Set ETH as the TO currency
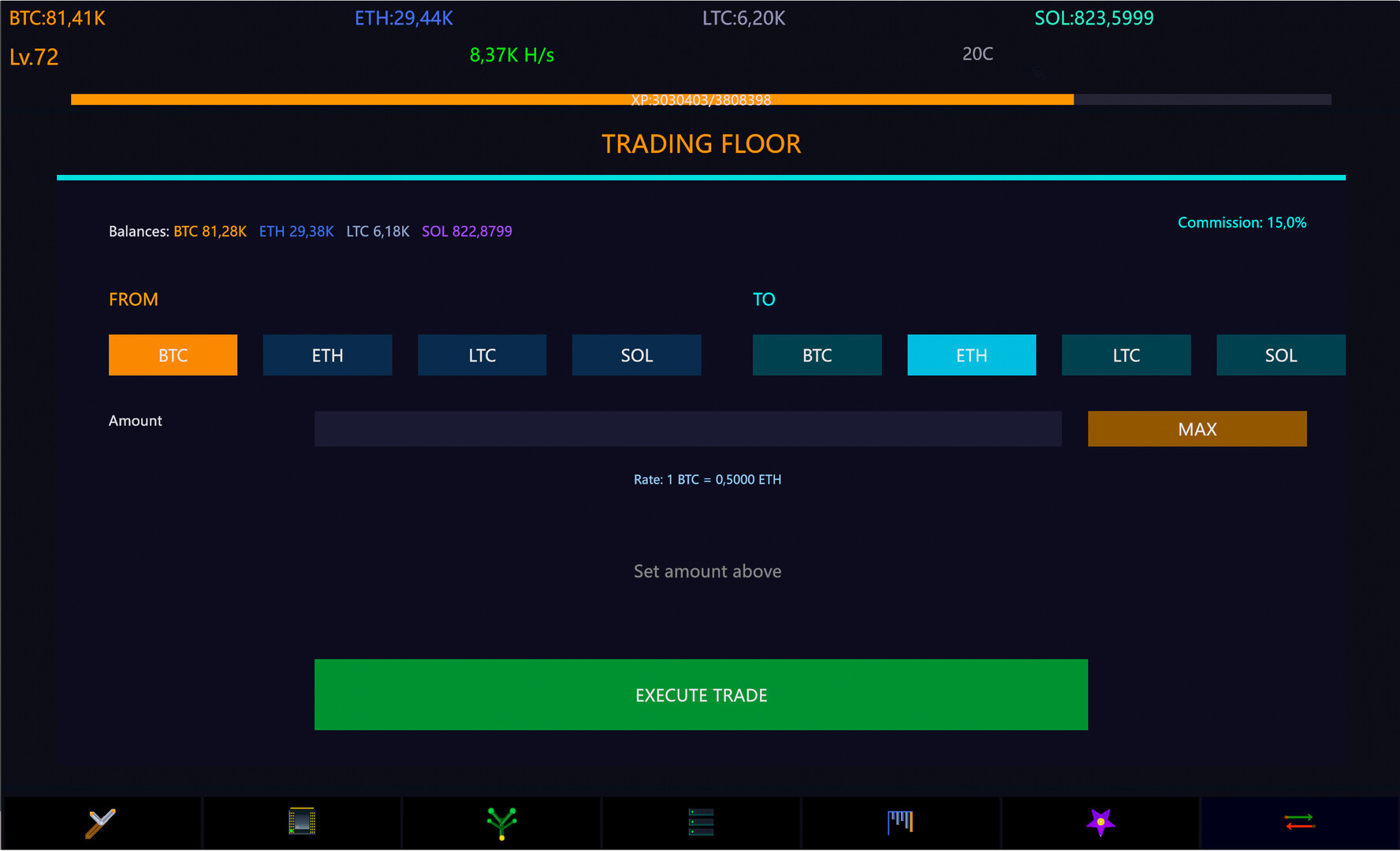The image size is (1400, 851). click(x=971, y=355)
